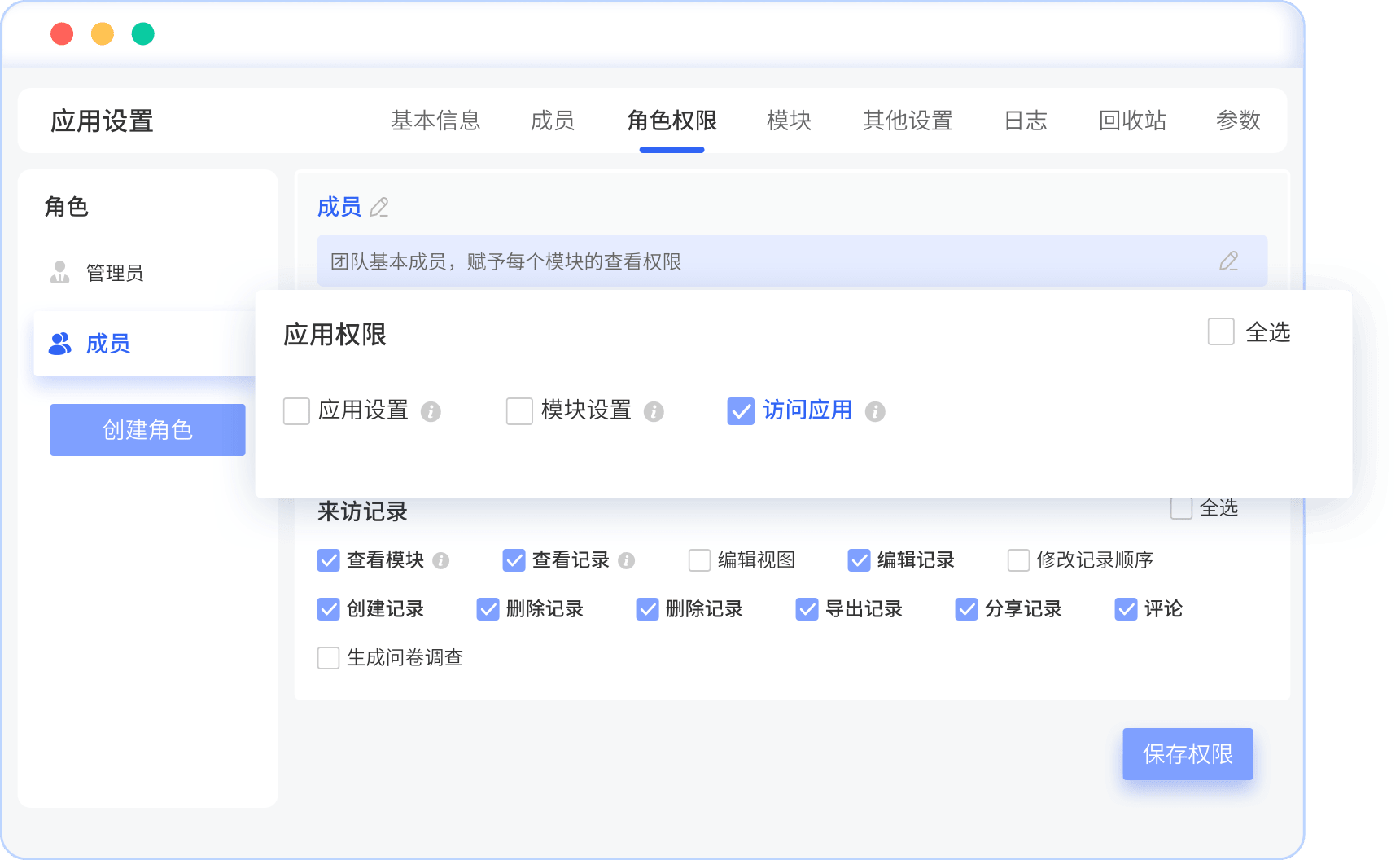Viewport: 1400px width, 860px height.
Task: Switch to the 基本信息 tab
Action: pyautogui.click(x=436, y=121)
